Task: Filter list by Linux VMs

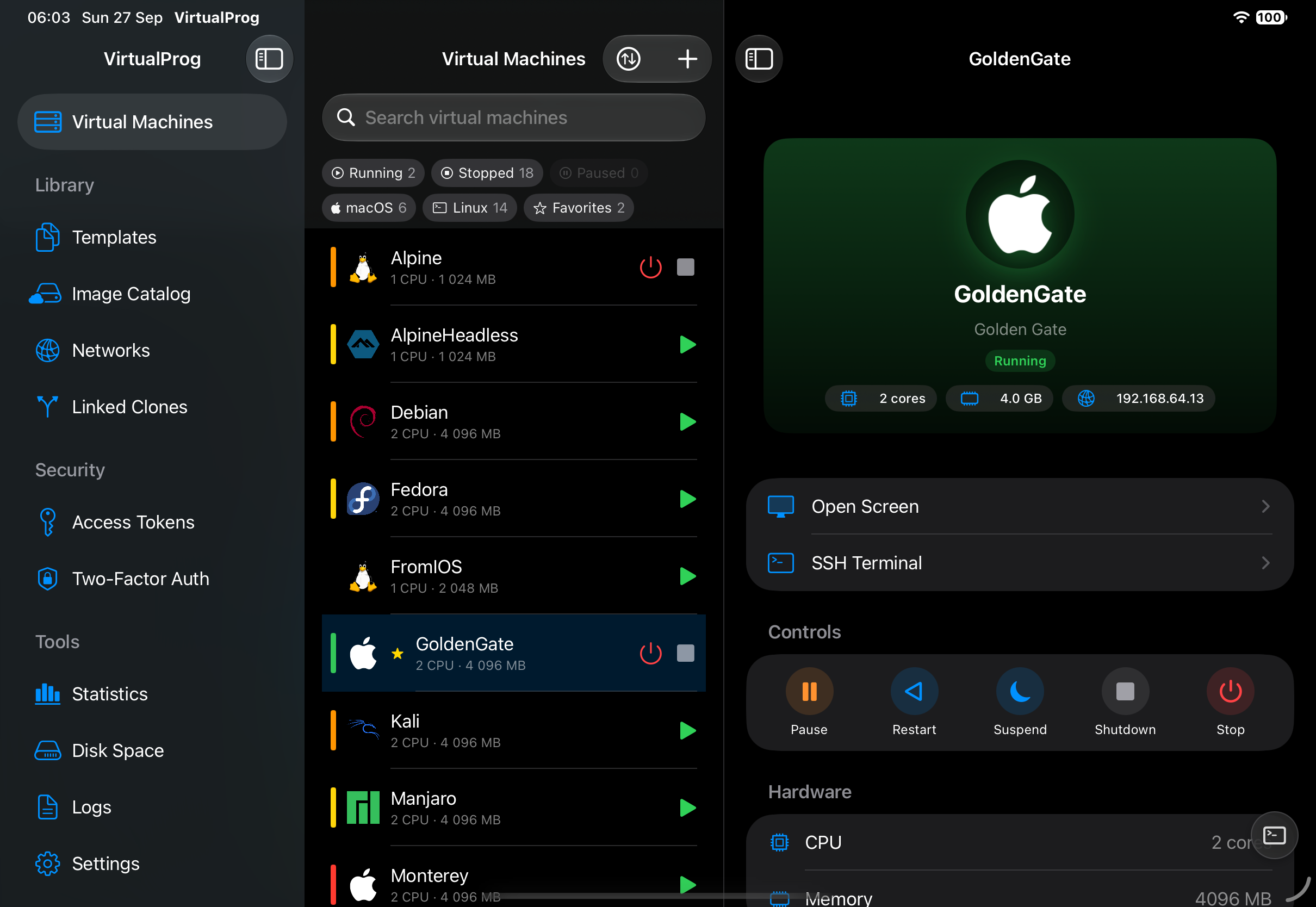Action: 469,208
